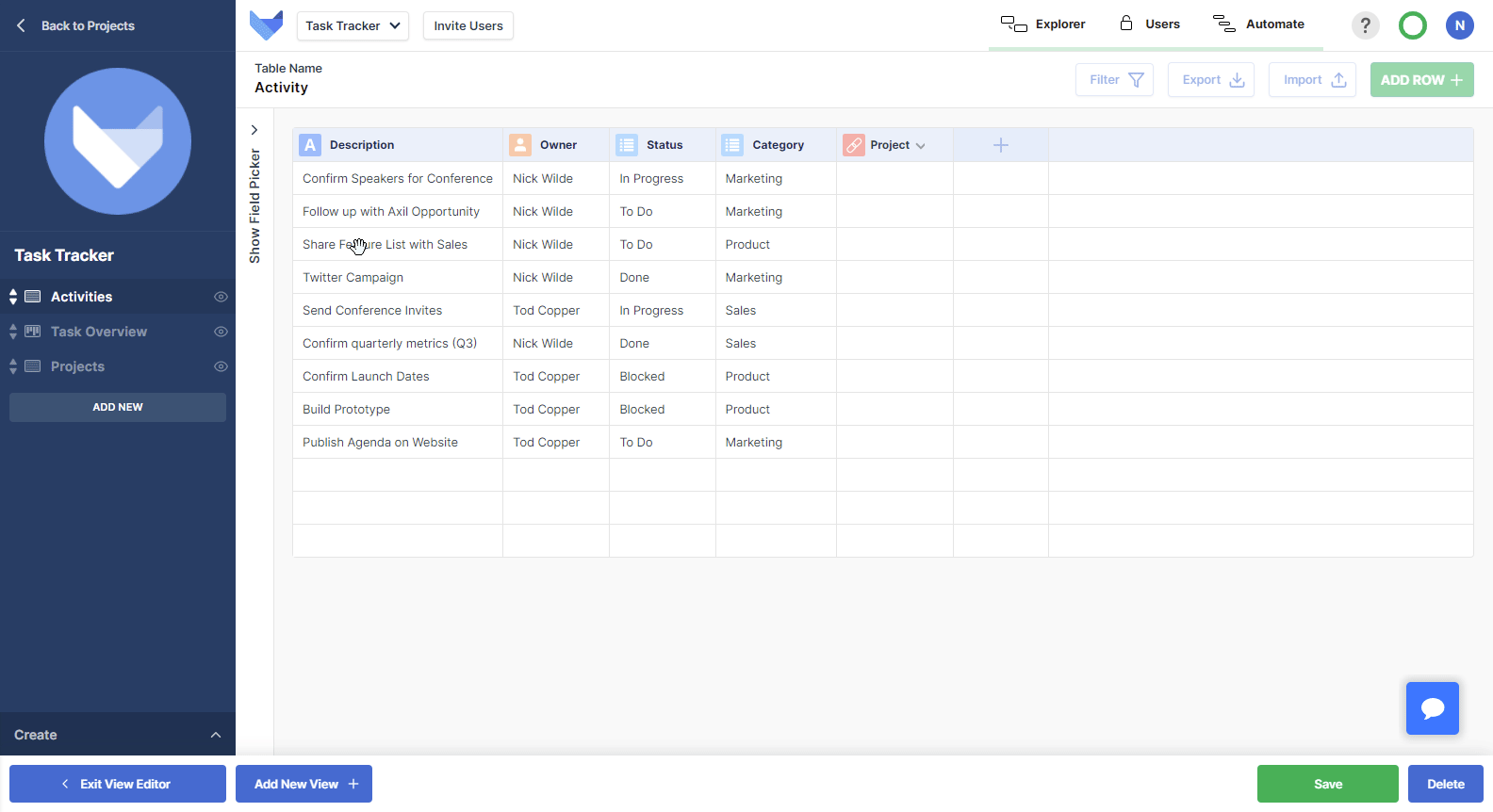Viewport: 1493px width, 812px height.
Task: Click the Status cell for Twitter Campaign
Action: click(x=663, y=277)
